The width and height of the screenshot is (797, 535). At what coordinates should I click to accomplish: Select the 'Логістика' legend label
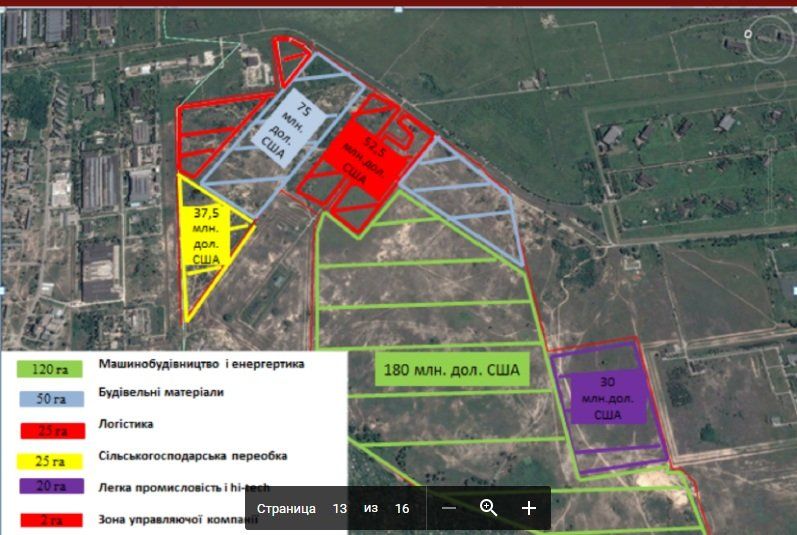[126, 424]
